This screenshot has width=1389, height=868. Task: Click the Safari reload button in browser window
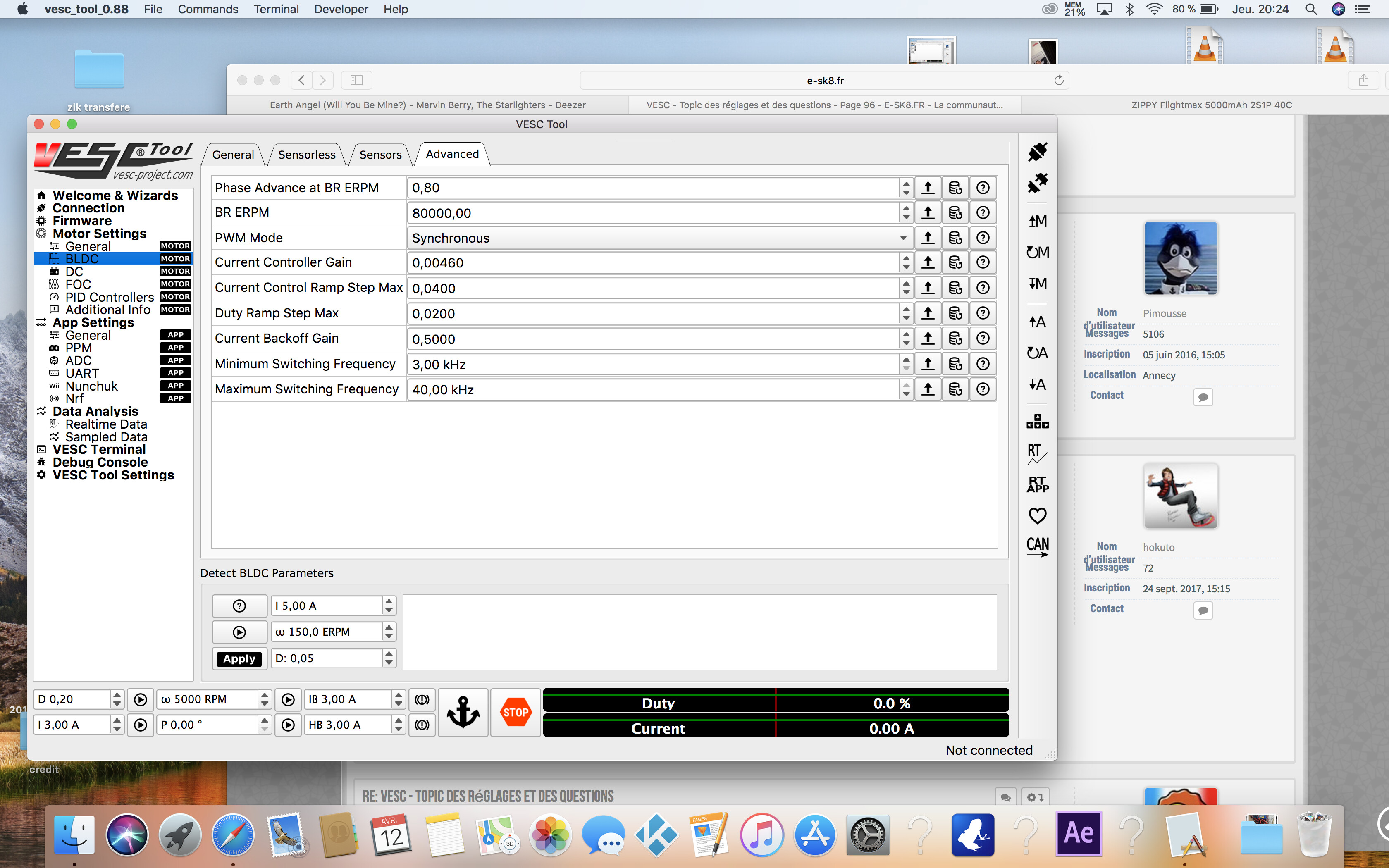click(x=1058, y=80)
